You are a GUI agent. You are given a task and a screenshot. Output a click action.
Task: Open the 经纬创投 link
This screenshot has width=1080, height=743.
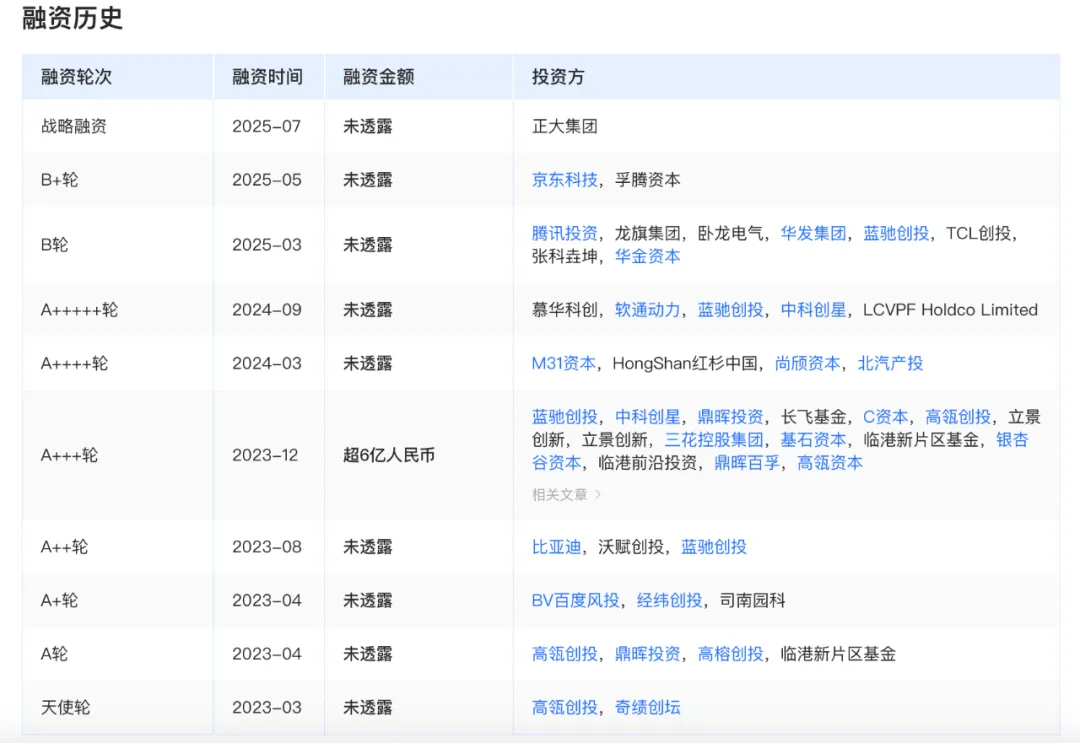(669, 601)
